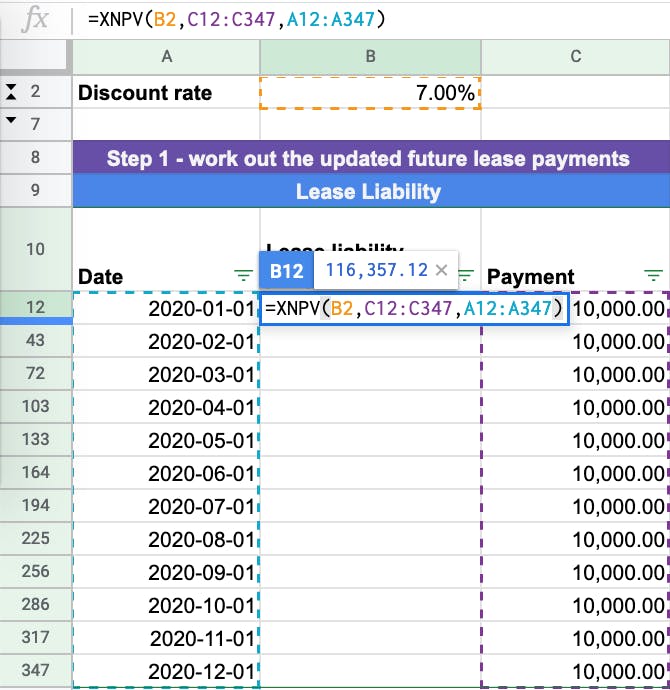Viewport: 670px width, 690px height.
Task: Select empty lease liability cell in row 43
Action: point(370,341)
